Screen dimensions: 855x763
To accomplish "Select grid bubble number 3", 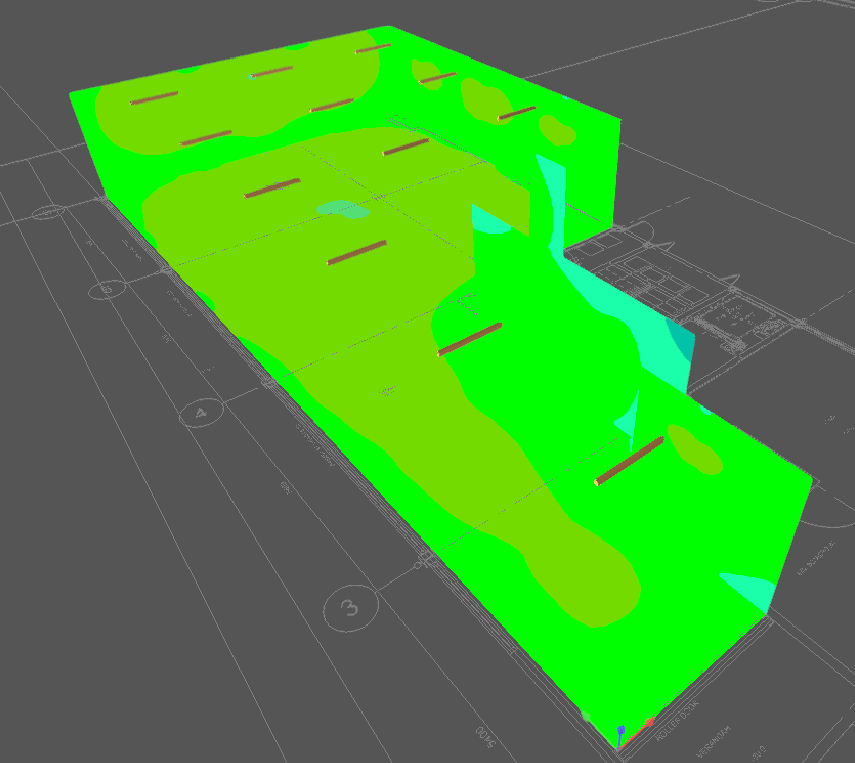I will 350,606.
